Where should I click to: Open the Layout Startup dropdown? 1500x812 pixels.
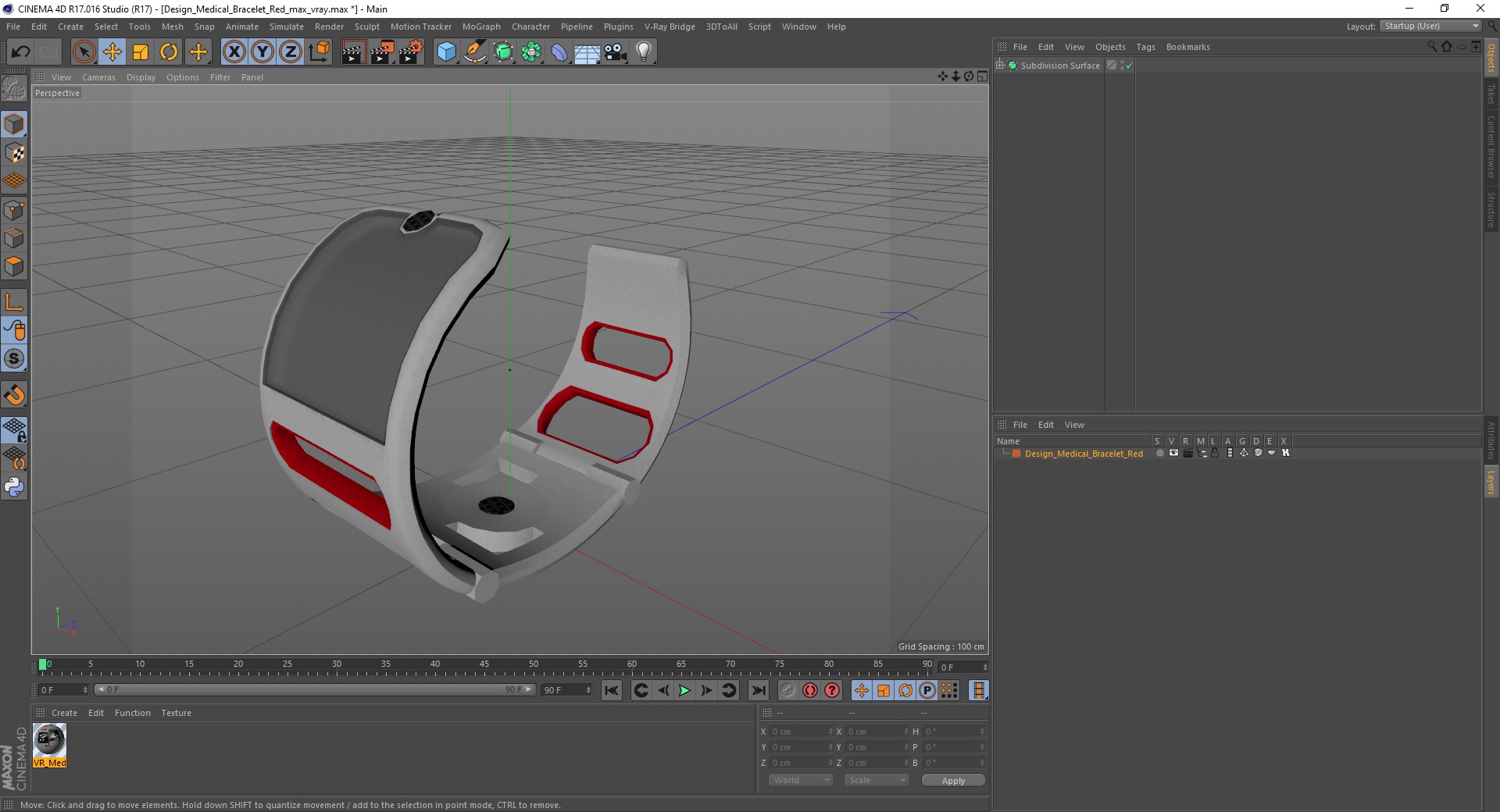click(1430, 26)
